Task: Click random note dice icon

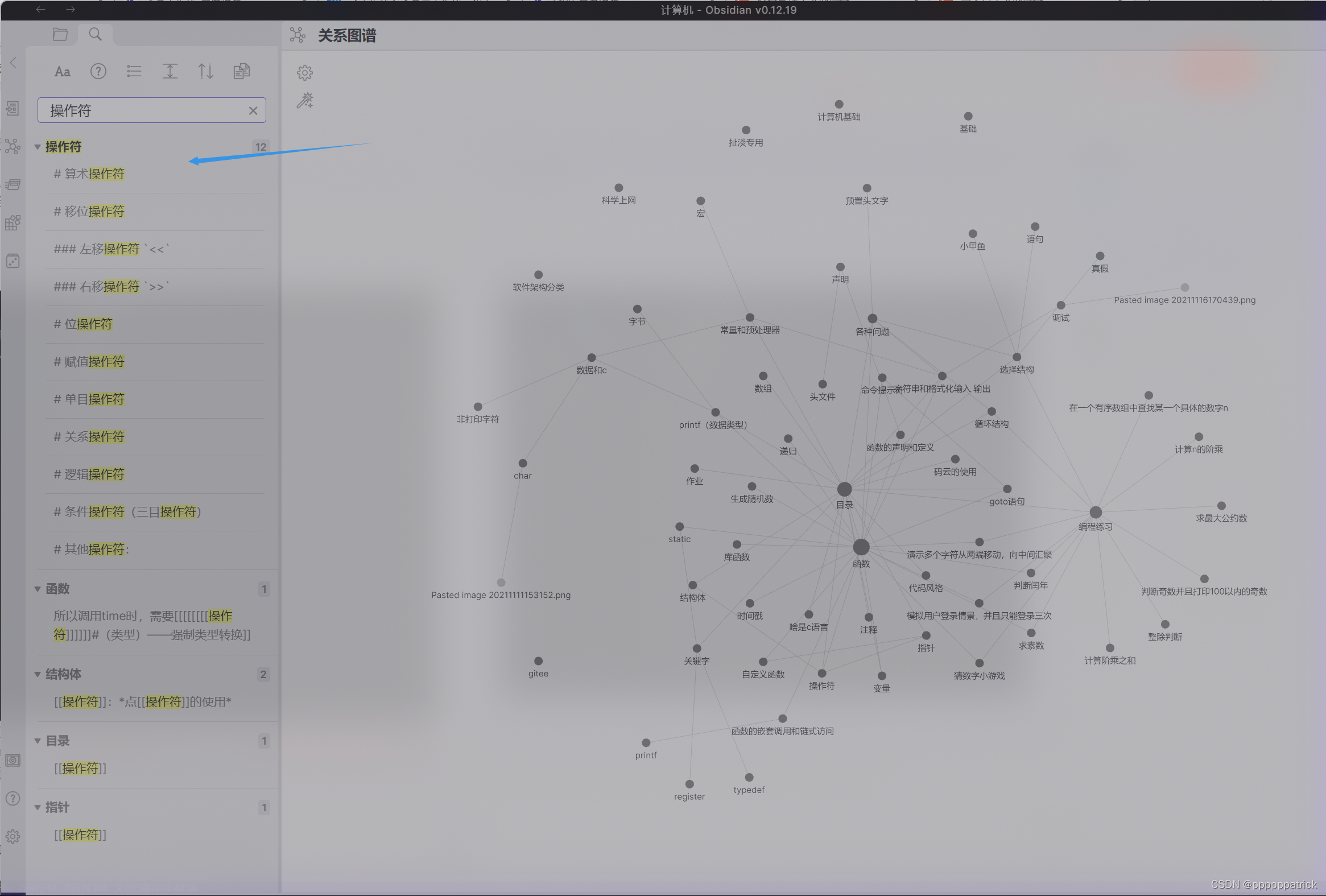Action: (x=13, y=261)
